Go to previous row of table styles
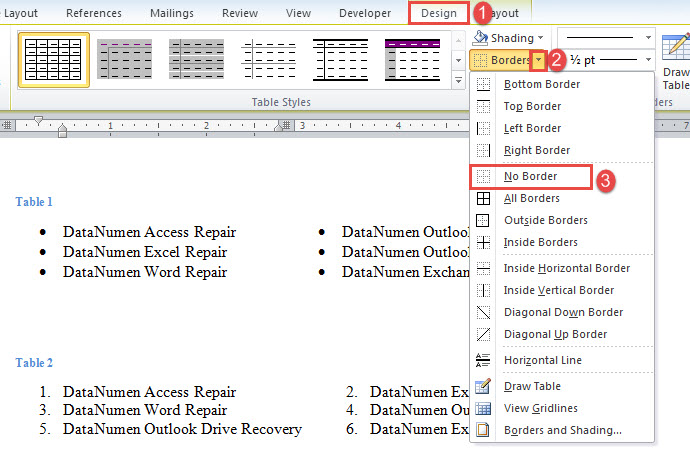The width and height of the screenshot is (690, 464). click(459, 41)
